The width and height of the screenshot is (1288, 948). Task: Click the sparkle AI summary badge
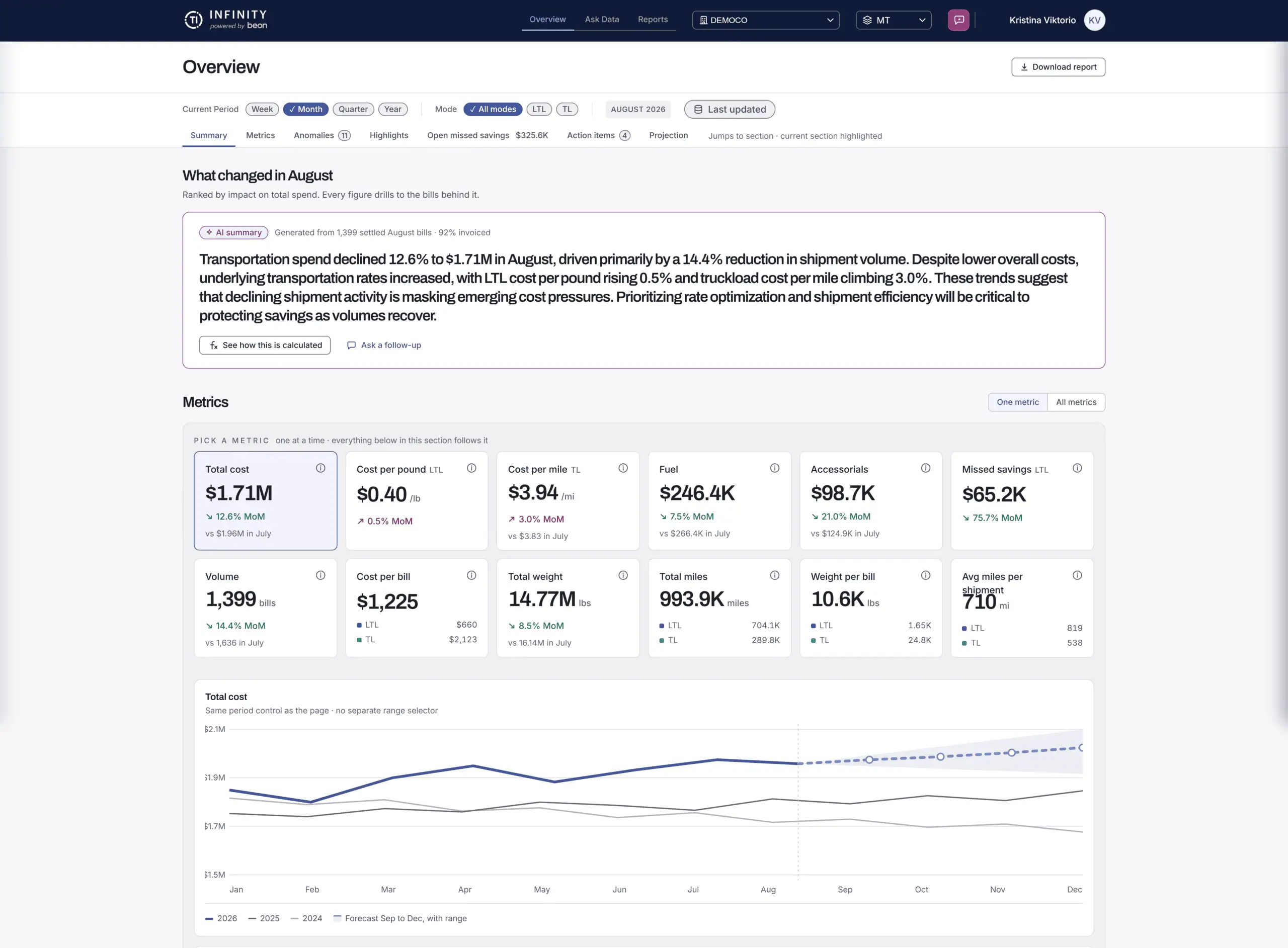[x=233, y=232]
